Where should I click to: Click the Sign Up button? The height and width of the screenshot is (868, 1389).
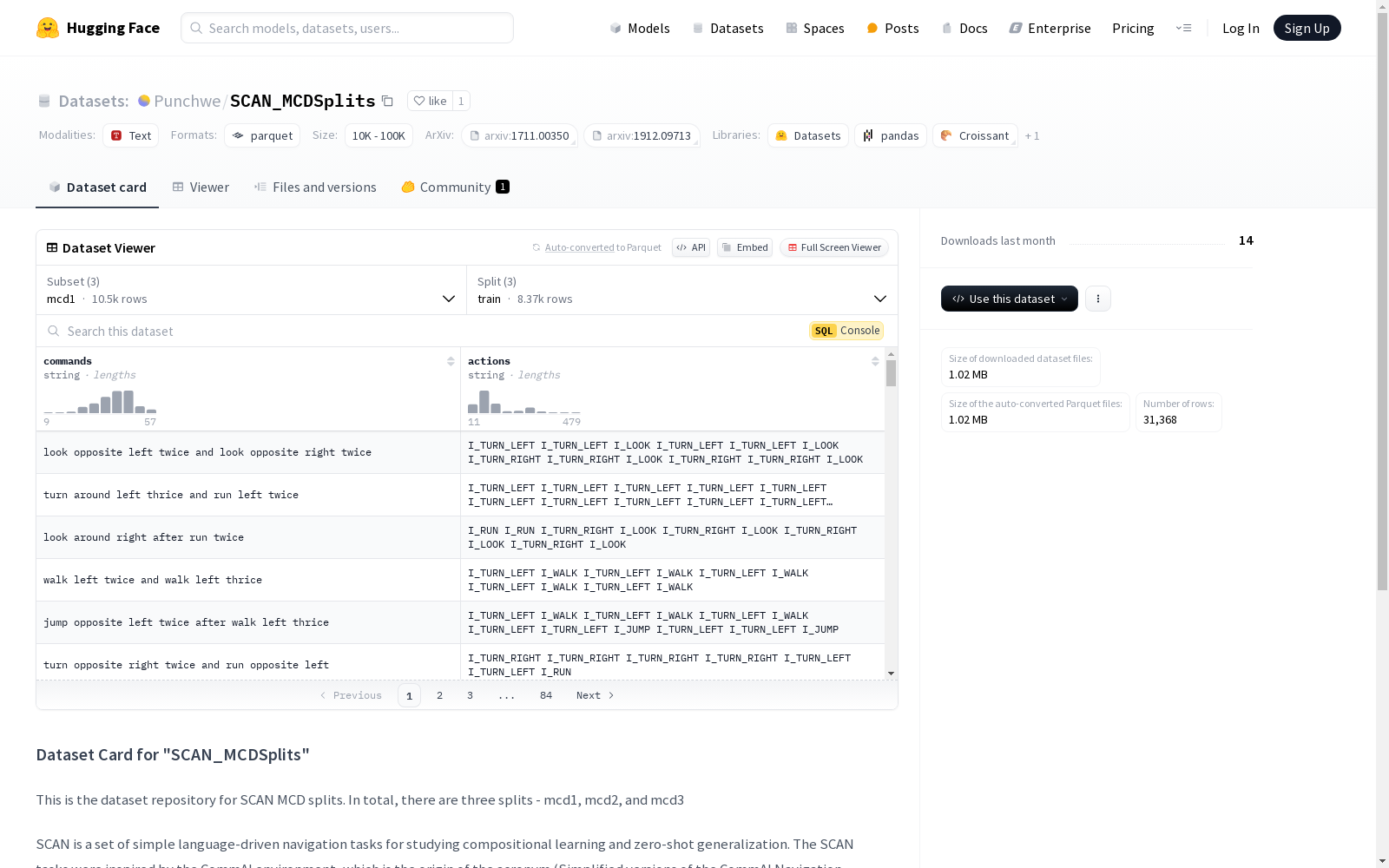(x=1307, y=28)
